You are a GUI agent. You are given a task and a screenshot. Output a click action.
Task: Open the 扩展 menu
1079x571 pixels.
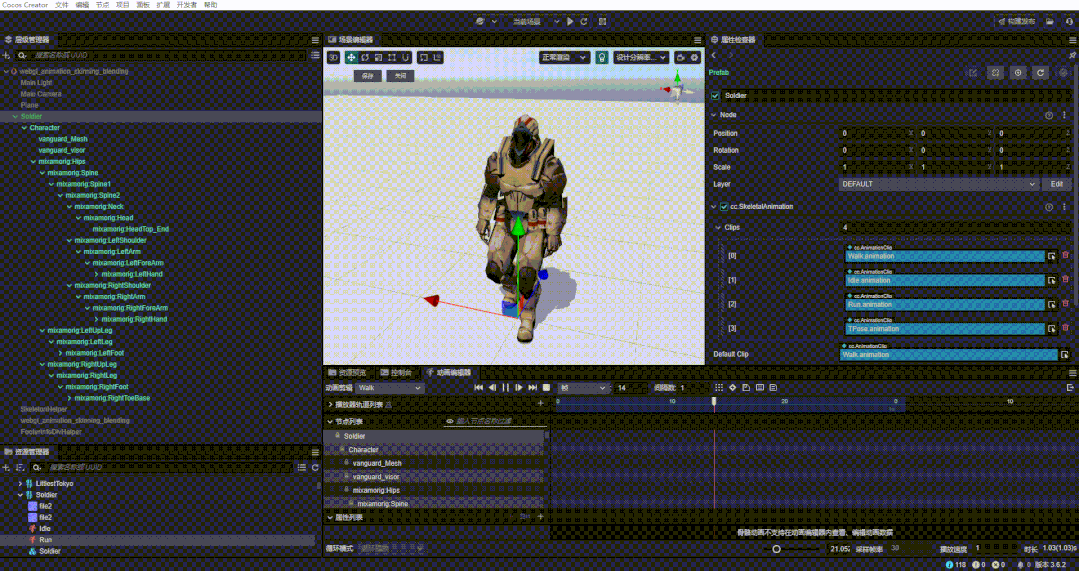pyautogui.click(x=163, y=5)
